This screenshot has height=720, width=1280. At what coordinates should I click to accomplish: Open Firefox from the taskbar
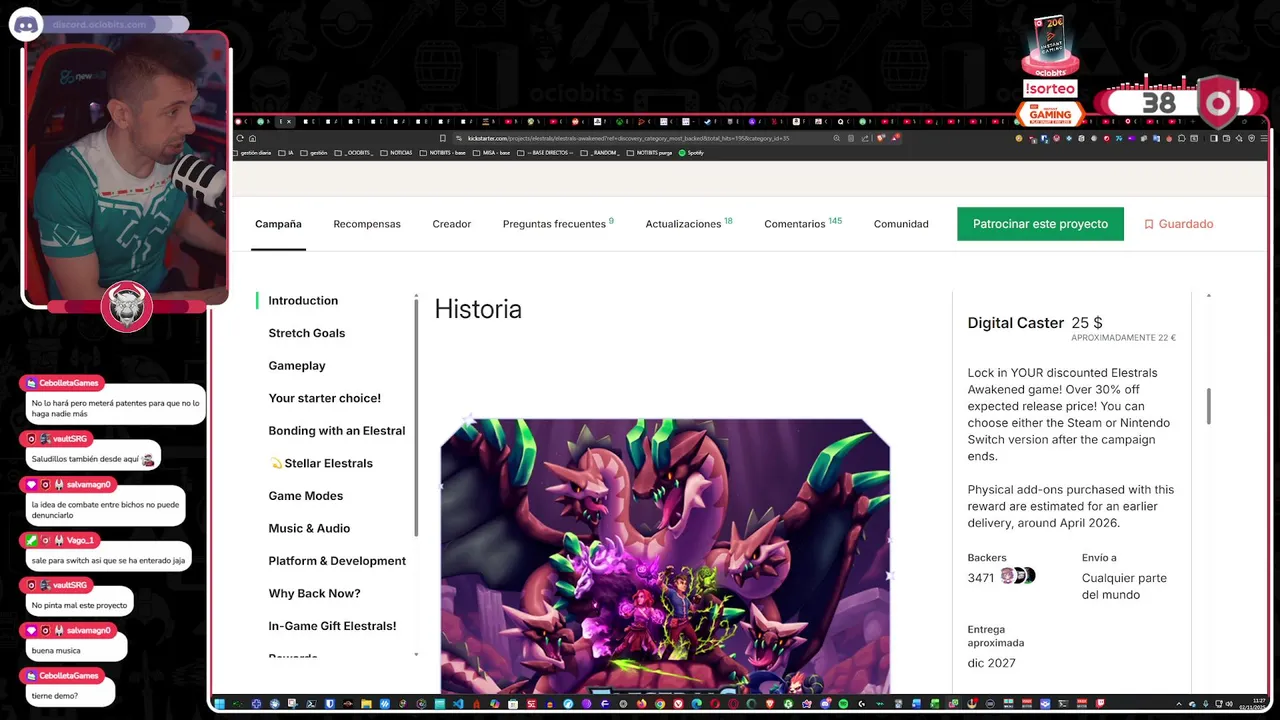pyautogui.click(x=641, y=703)
